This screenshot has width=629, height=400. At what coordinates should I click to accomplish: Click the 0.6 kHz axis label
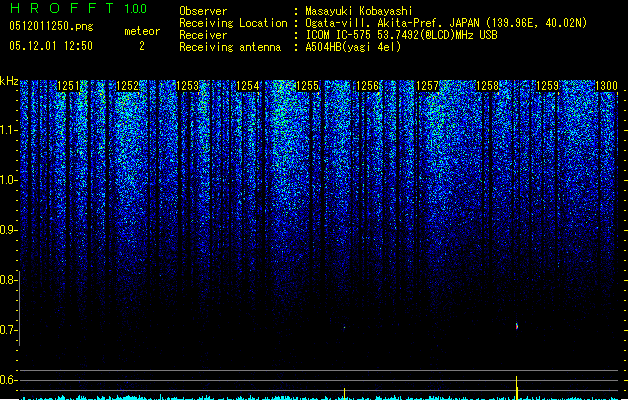8,380
